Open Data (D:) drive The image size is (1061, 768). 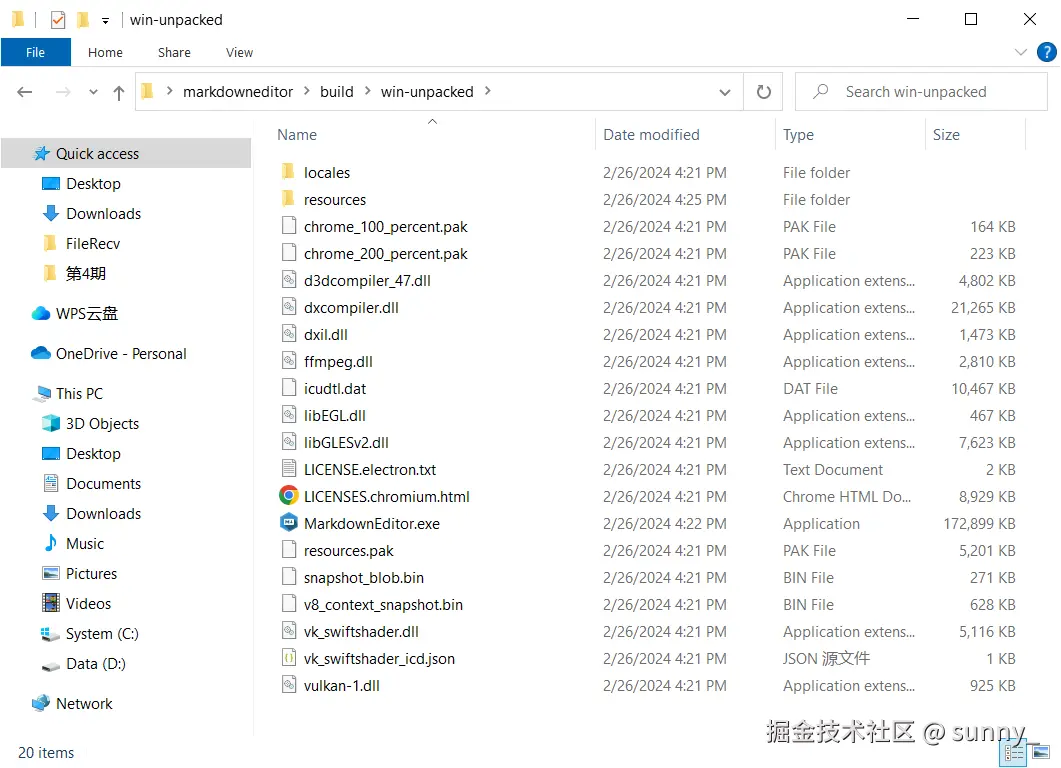pos(83,664)
